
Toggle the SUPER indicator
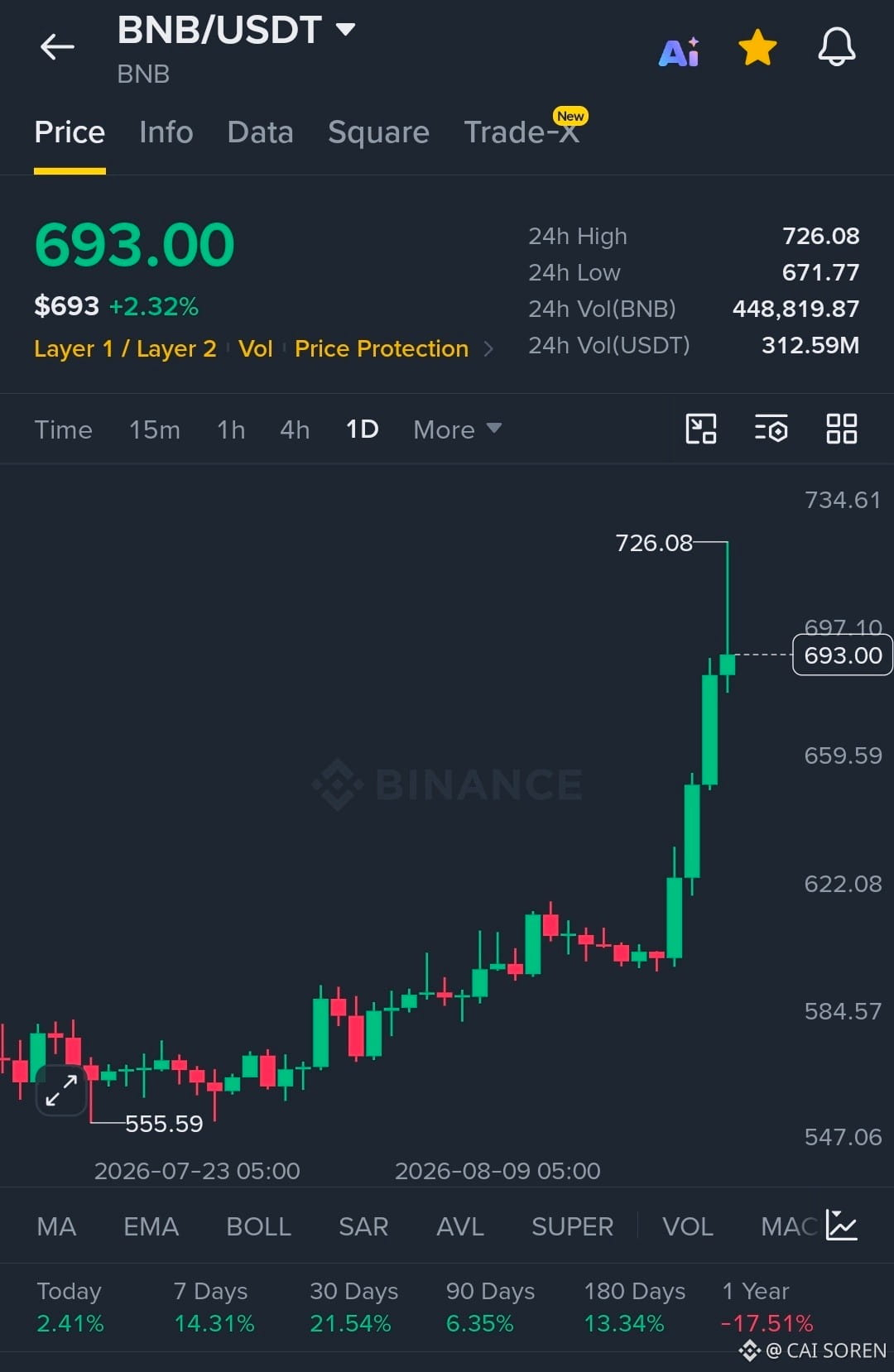tap(573, 1226)
